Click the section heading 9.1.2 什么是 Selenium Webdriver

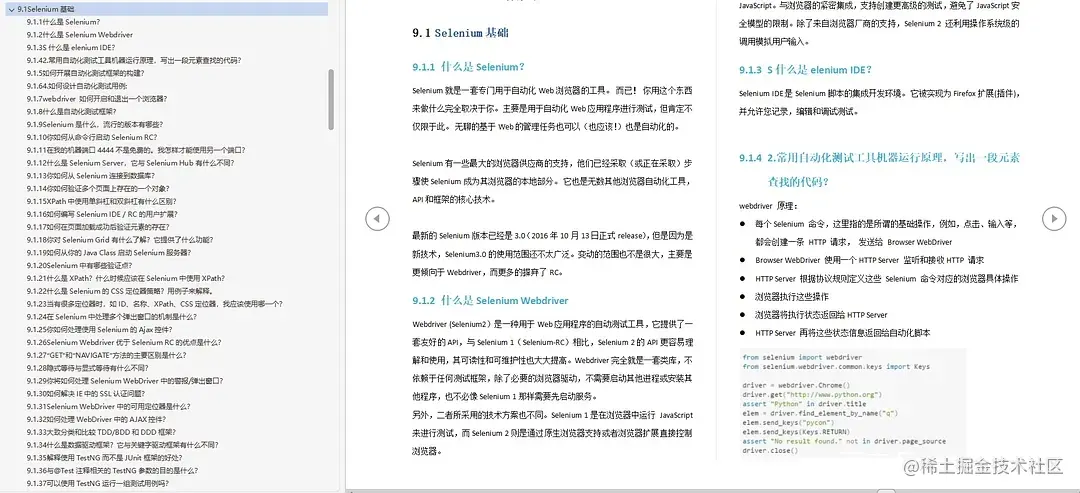[490, 301]
